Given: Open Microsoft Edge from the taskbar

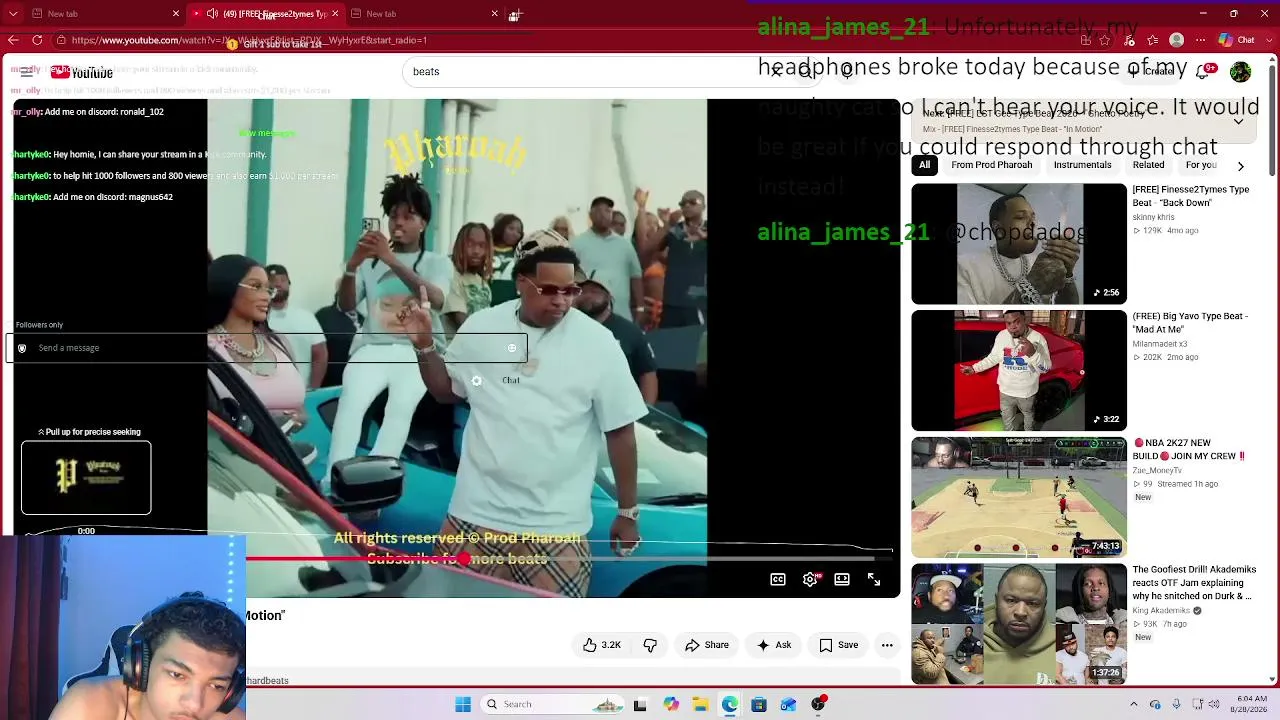Looking at the screenshot, I should pos(730,704).
